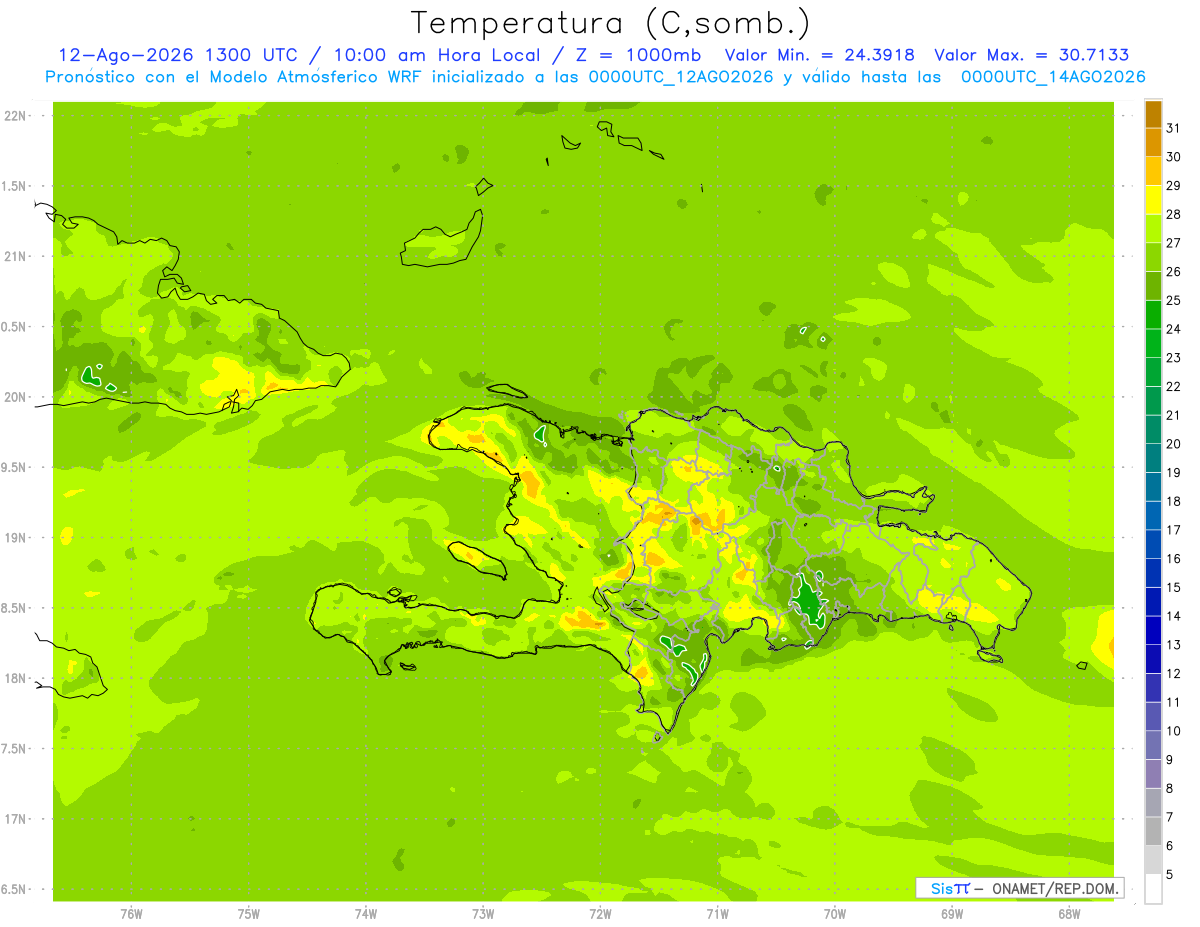This screenshot has width=1200, height=927.
Task: Click the '21N' latitude label
Action: 16,257
